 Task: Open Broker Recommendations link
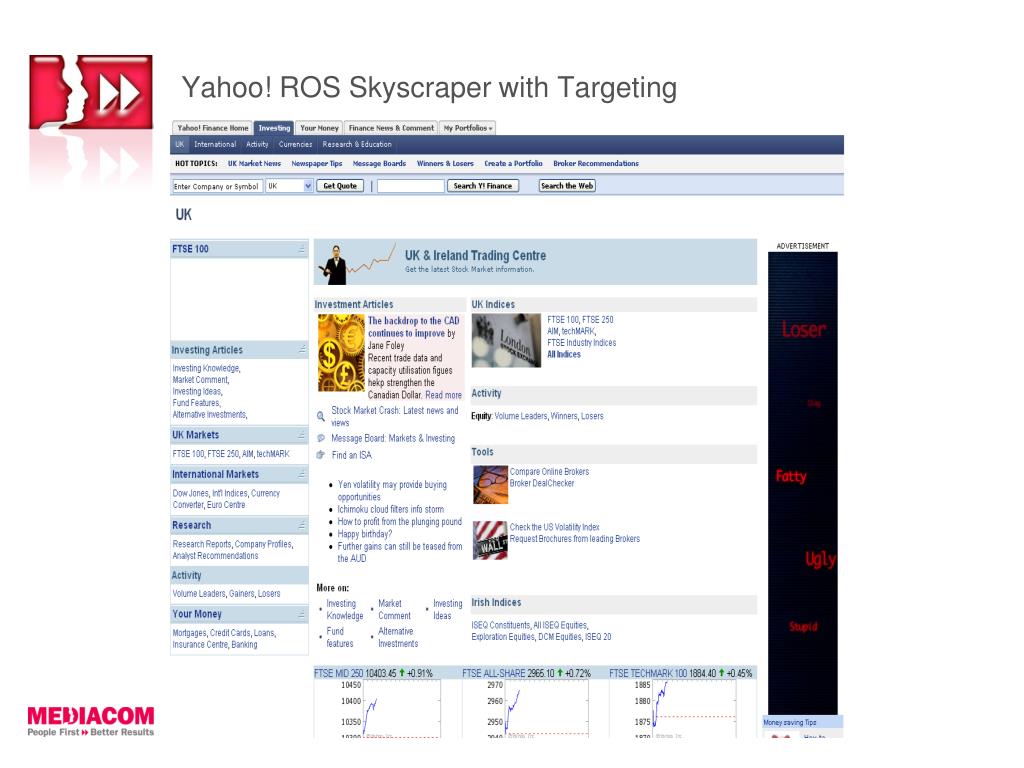pos(596,163)
